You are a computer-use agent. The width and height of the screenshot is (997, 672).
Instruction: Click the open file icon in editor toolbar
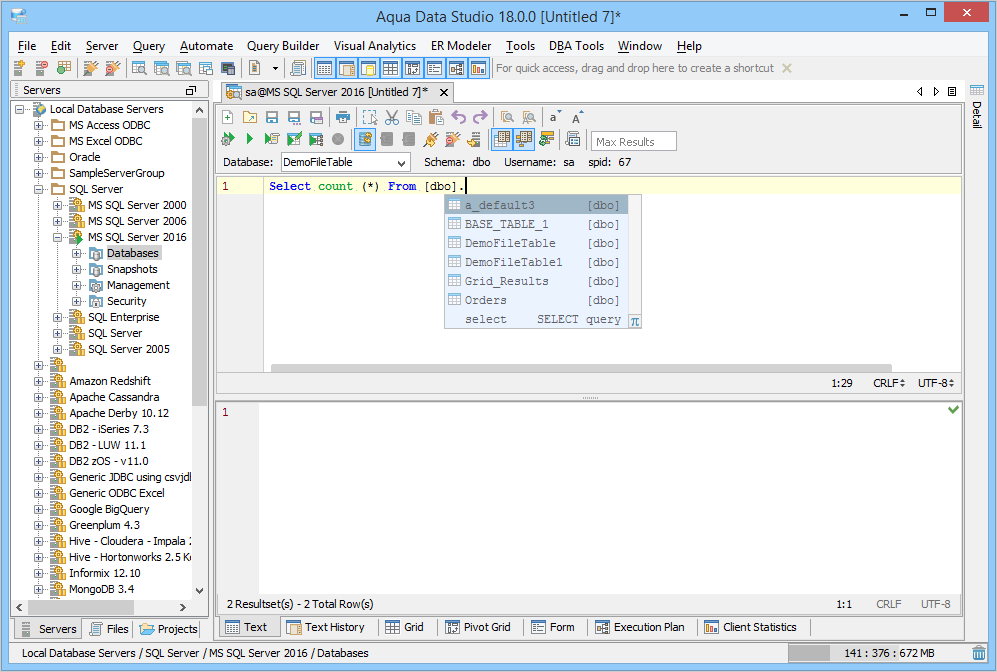[x=250, y=117]
